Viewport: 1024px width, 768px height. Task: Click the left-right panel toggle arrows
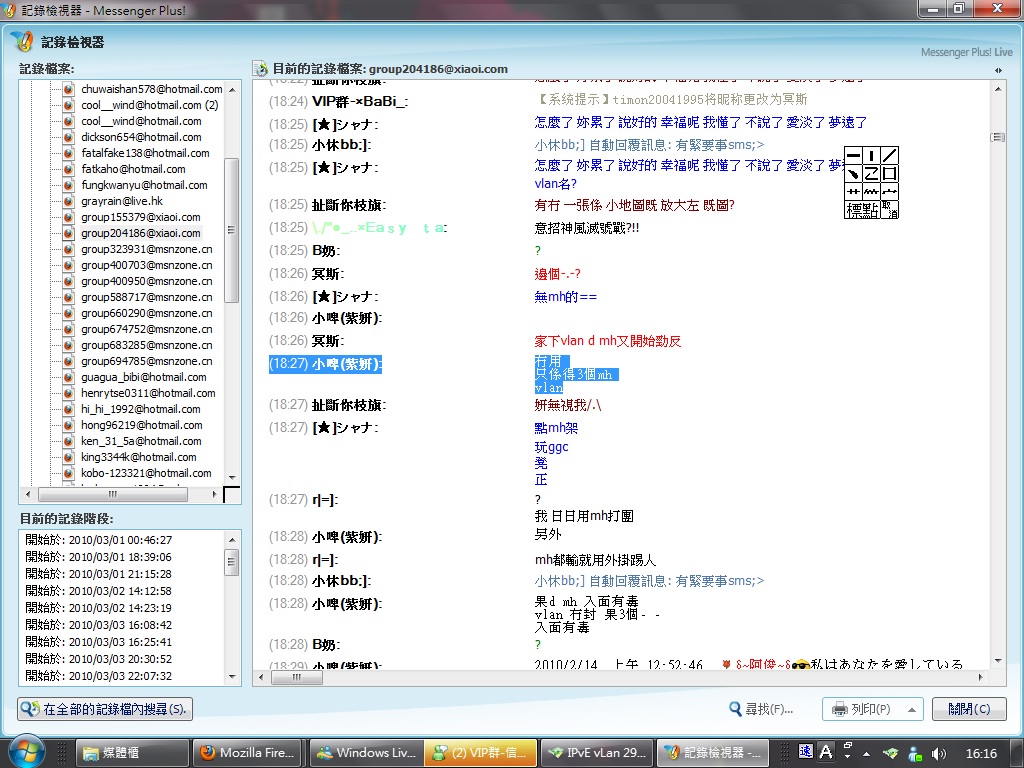tap(997, 70)
